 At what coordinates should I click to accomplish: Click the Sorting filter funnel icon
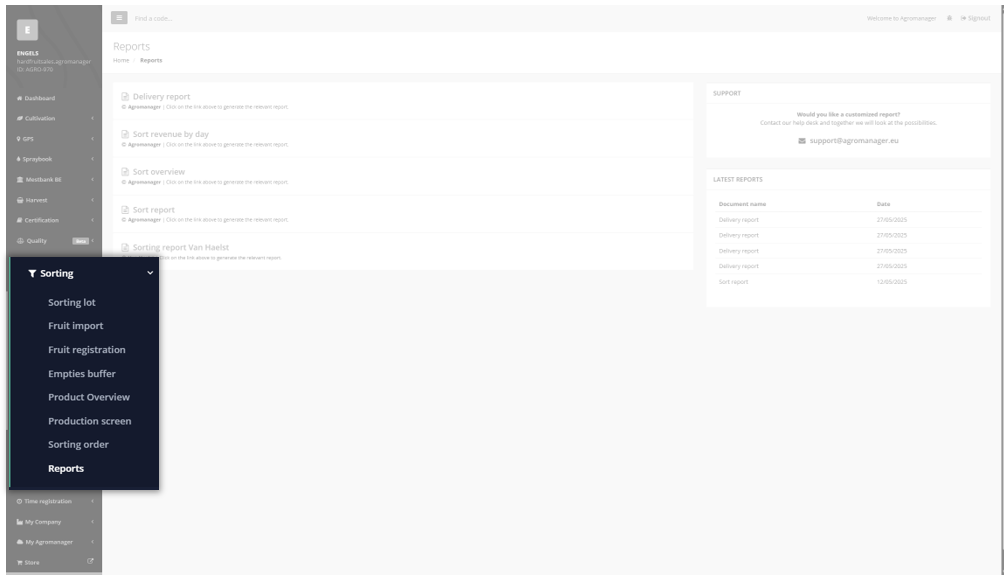pyautogui.click(x=32, y=273)
